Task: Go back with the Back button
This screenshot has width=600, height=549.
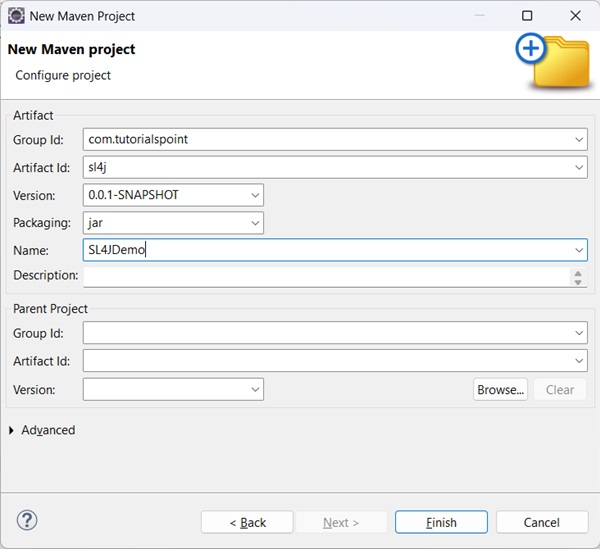Action: (x=247, y=522)
